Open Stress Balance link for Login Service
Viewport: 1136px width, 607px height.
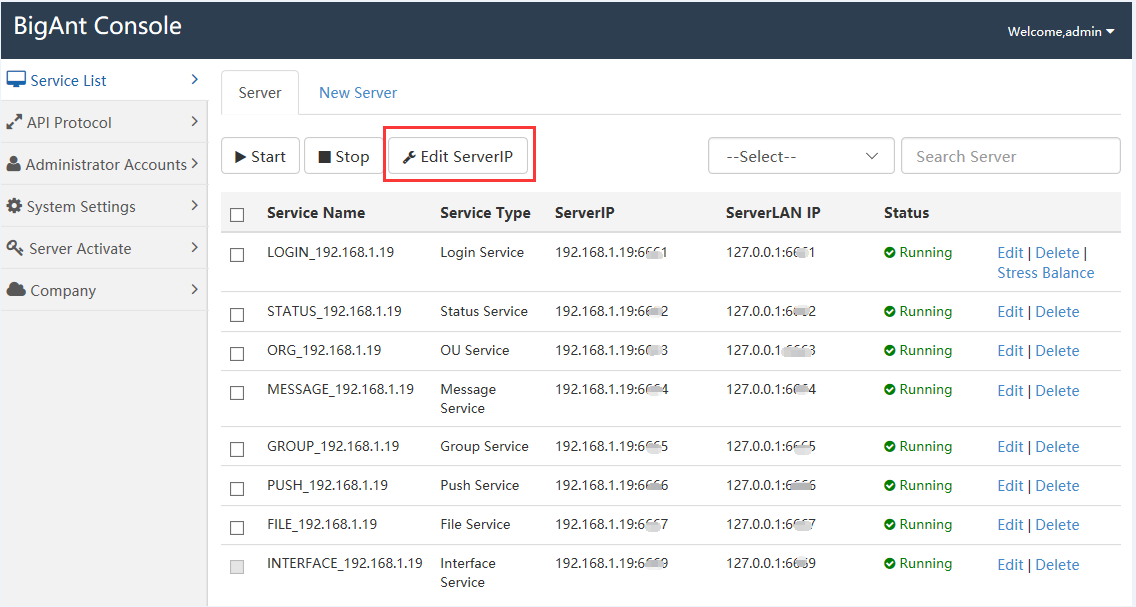coord(1045,273)
